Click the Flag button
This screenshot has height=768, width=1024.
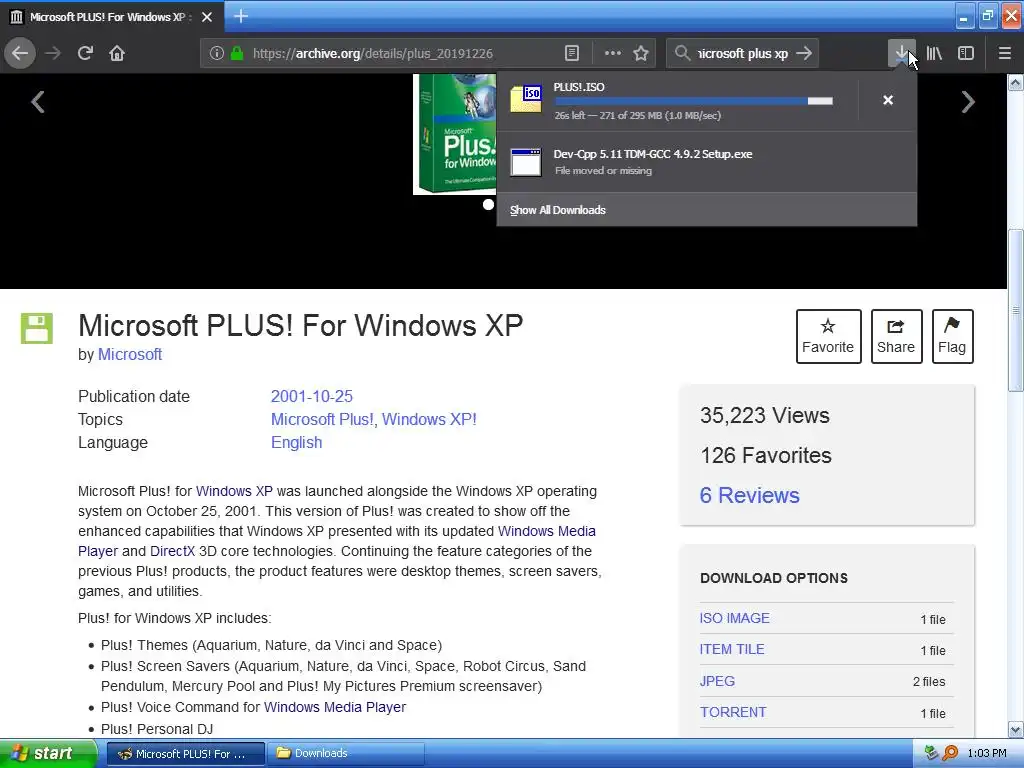[x=952, y=336]
